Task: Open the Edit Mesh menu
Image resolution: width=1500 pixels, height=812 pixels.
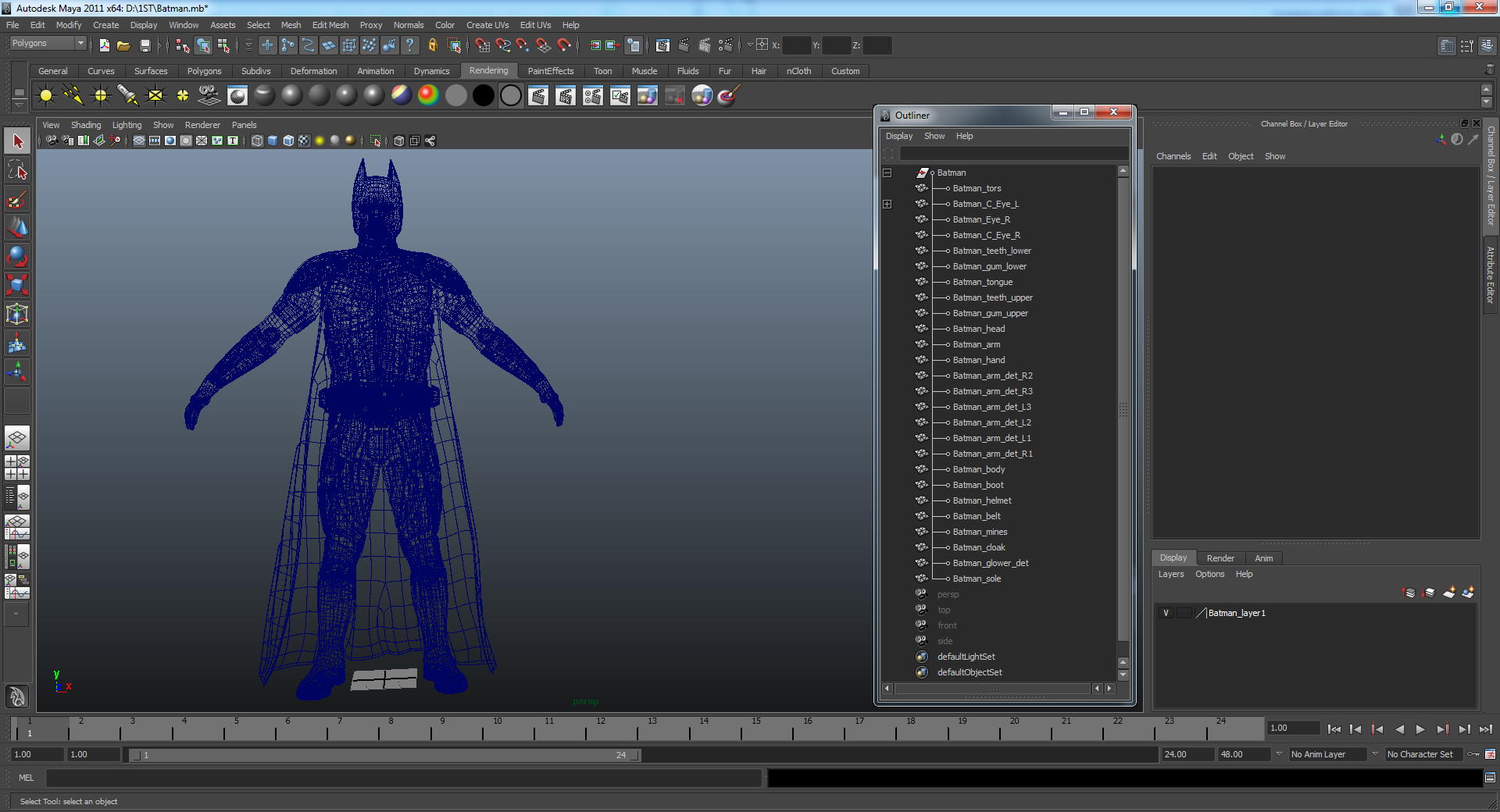Action: (x=330, y=25)
